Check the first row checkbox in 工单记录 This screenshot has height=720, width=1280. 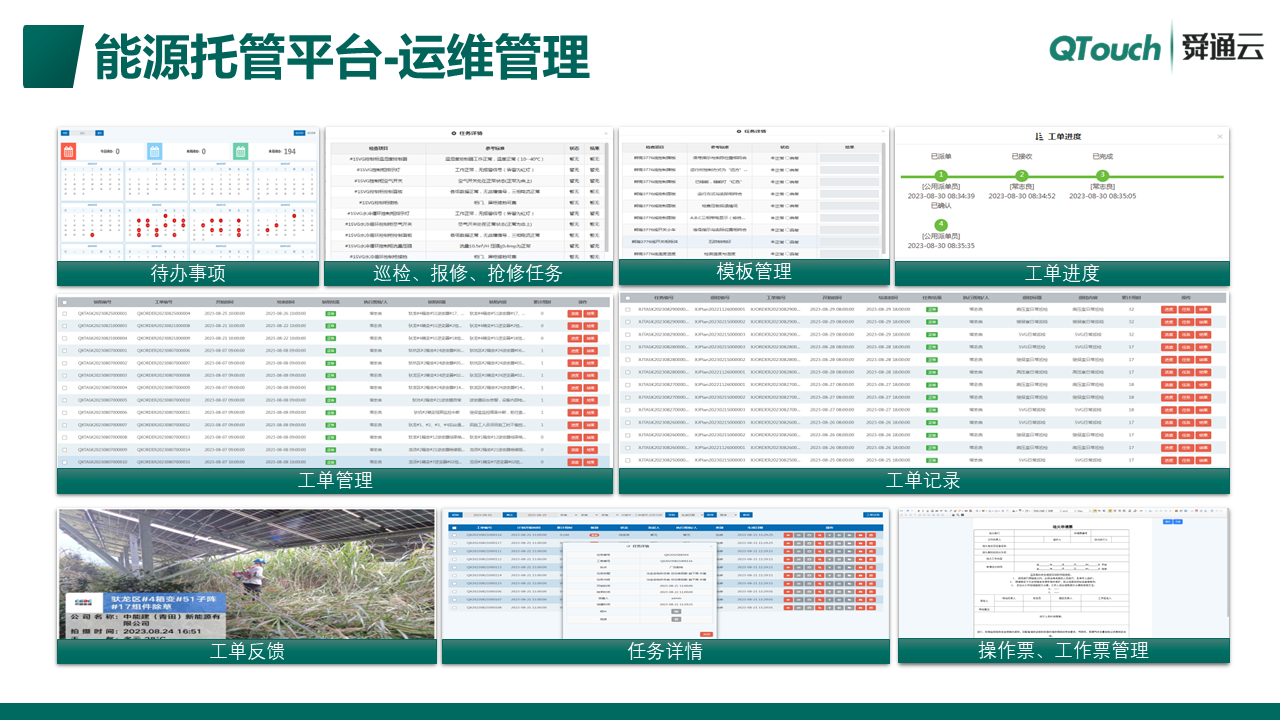(628, 309)
